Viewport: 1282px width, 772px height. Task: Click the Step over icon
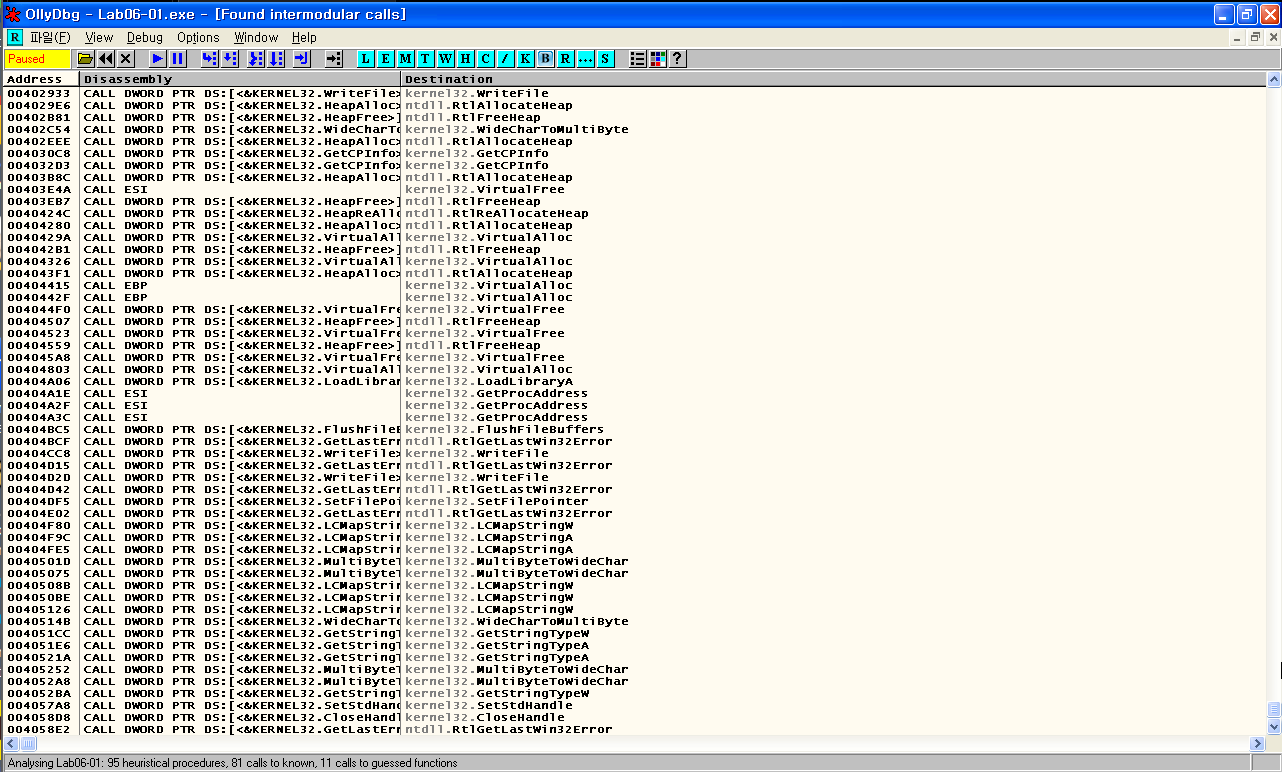(230, 59)
